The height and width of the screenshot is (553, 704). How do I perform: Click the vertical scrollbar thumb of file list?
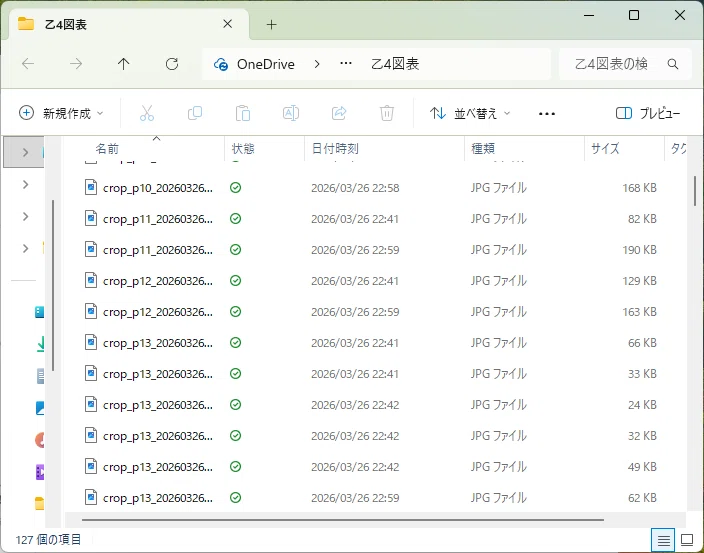tap(695, 190)
